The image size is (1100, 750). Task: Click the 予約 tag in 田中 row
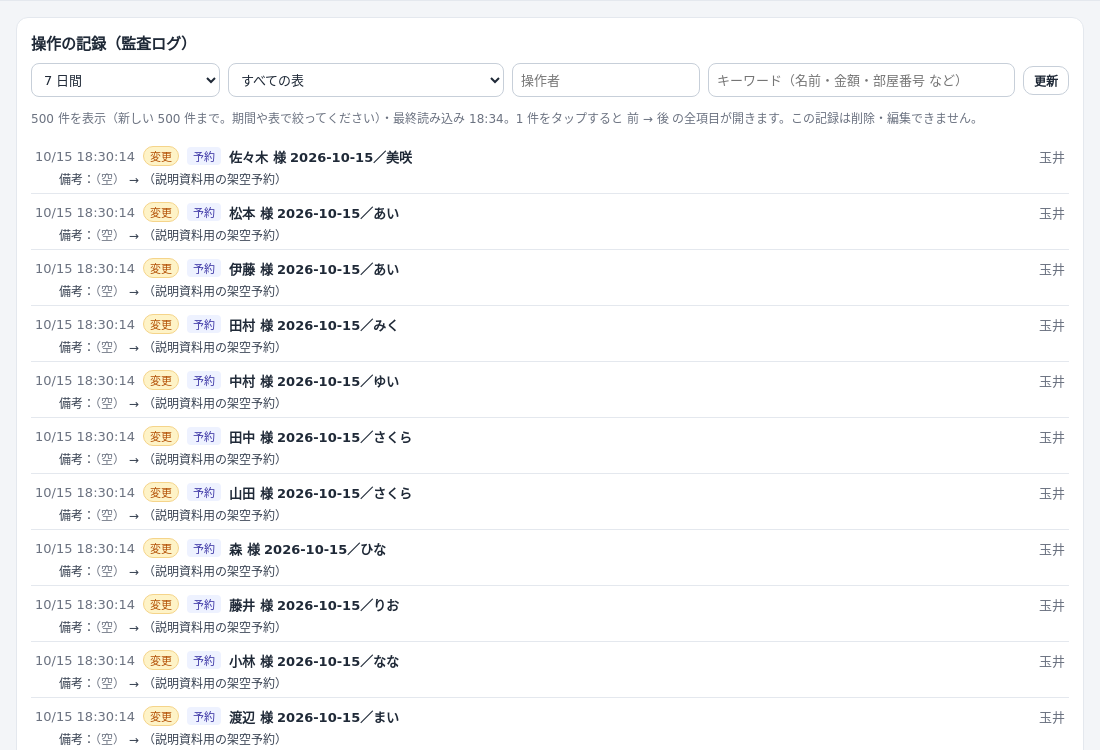[x=204, y=437]
